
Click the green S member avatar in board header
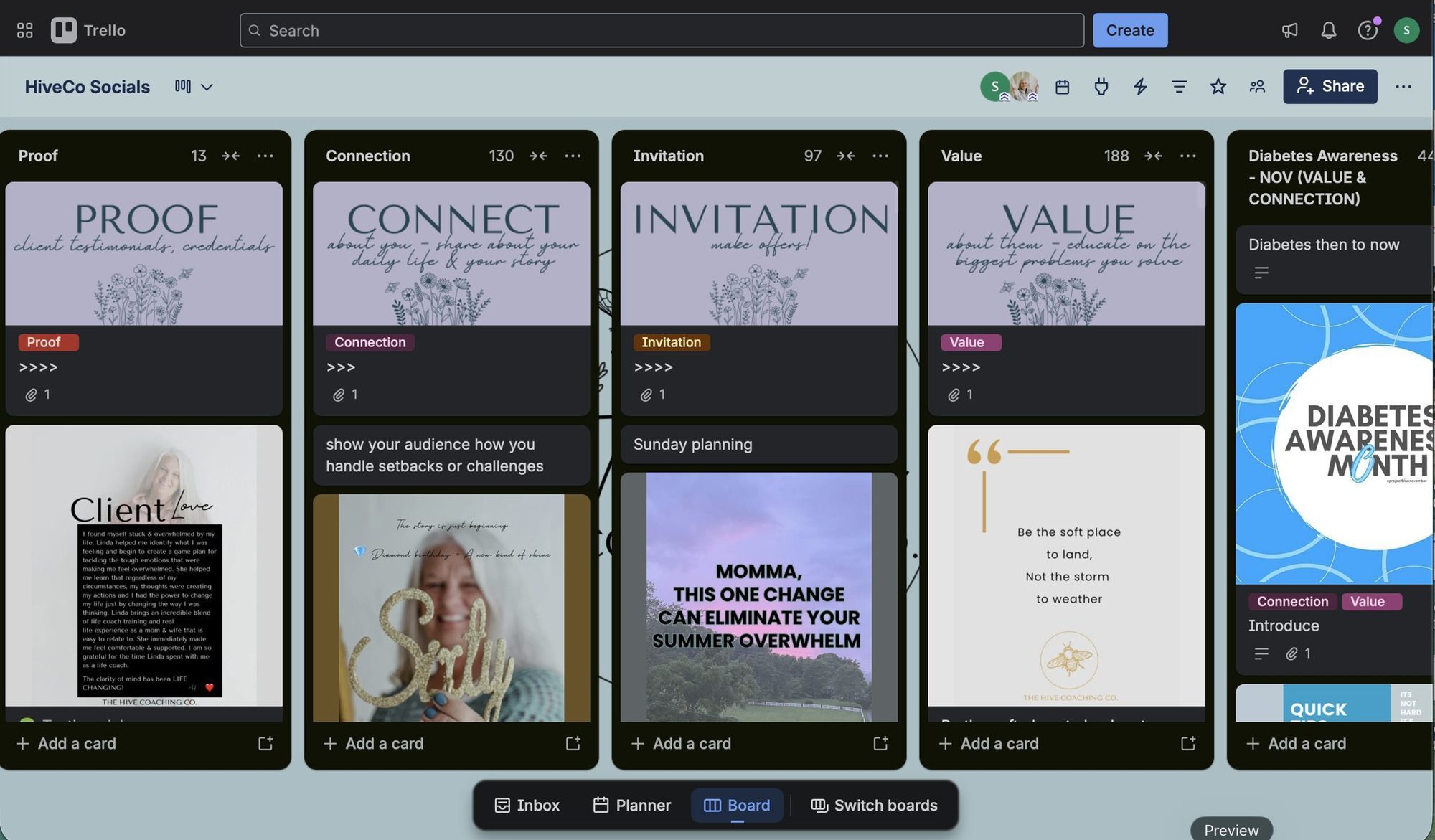point(994,87)
